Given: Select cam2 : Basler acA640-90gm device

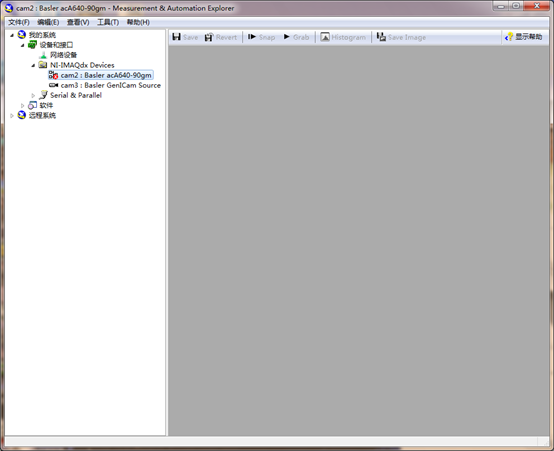Looking at the screenshot, I should [106, 75].
